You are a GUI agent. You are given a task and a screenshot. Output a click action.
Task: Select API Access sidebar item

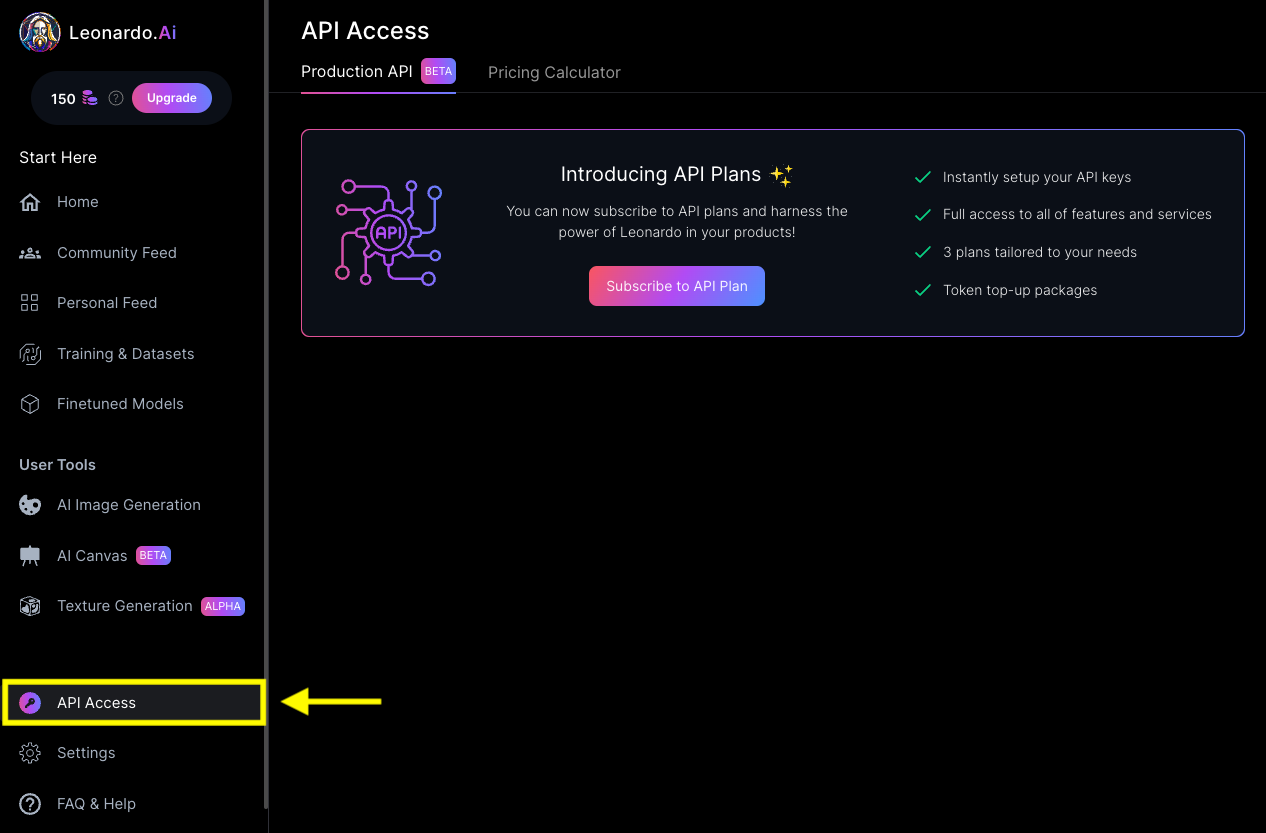tap(133, 703)
